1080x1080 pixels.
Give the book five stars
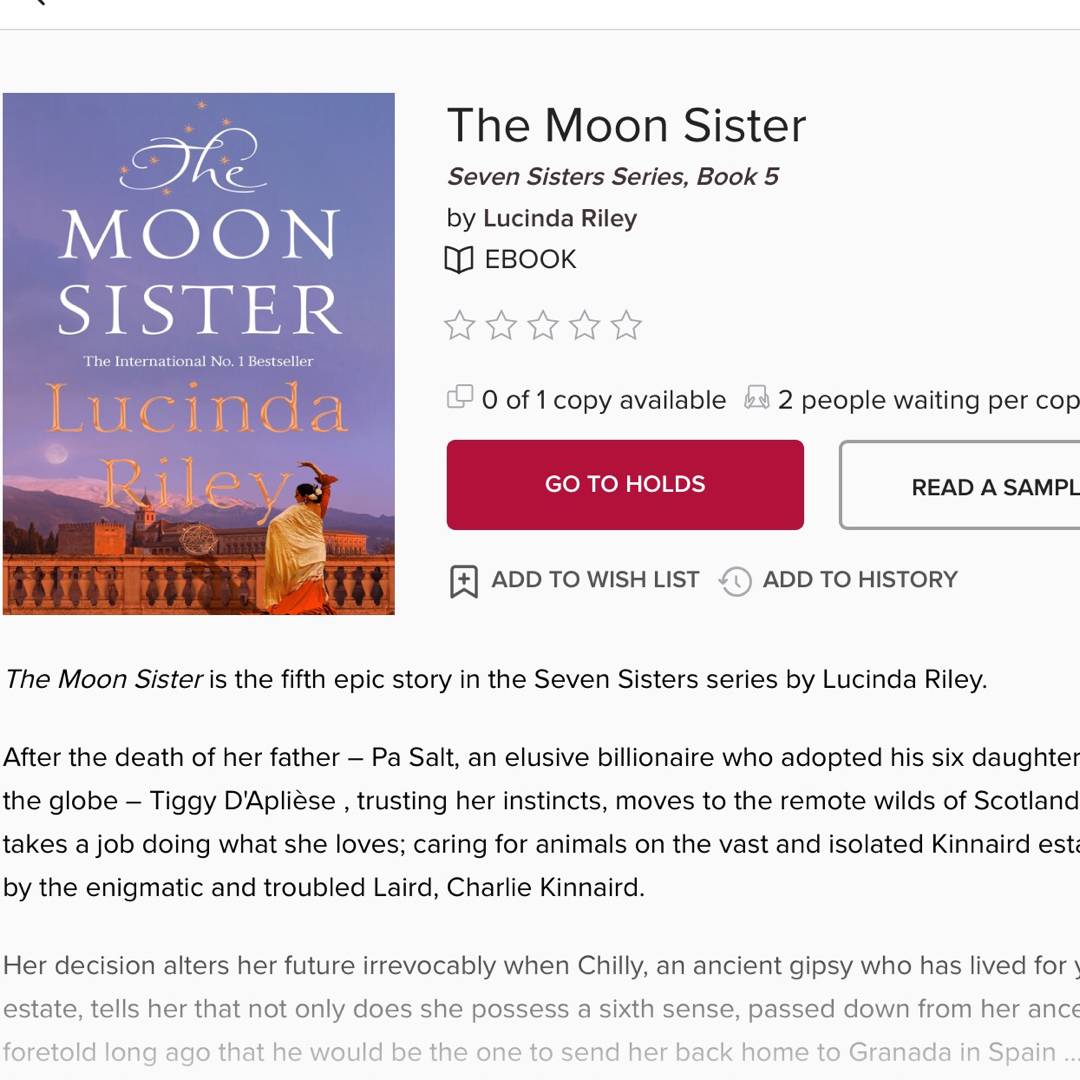click(x=626, y=326)
